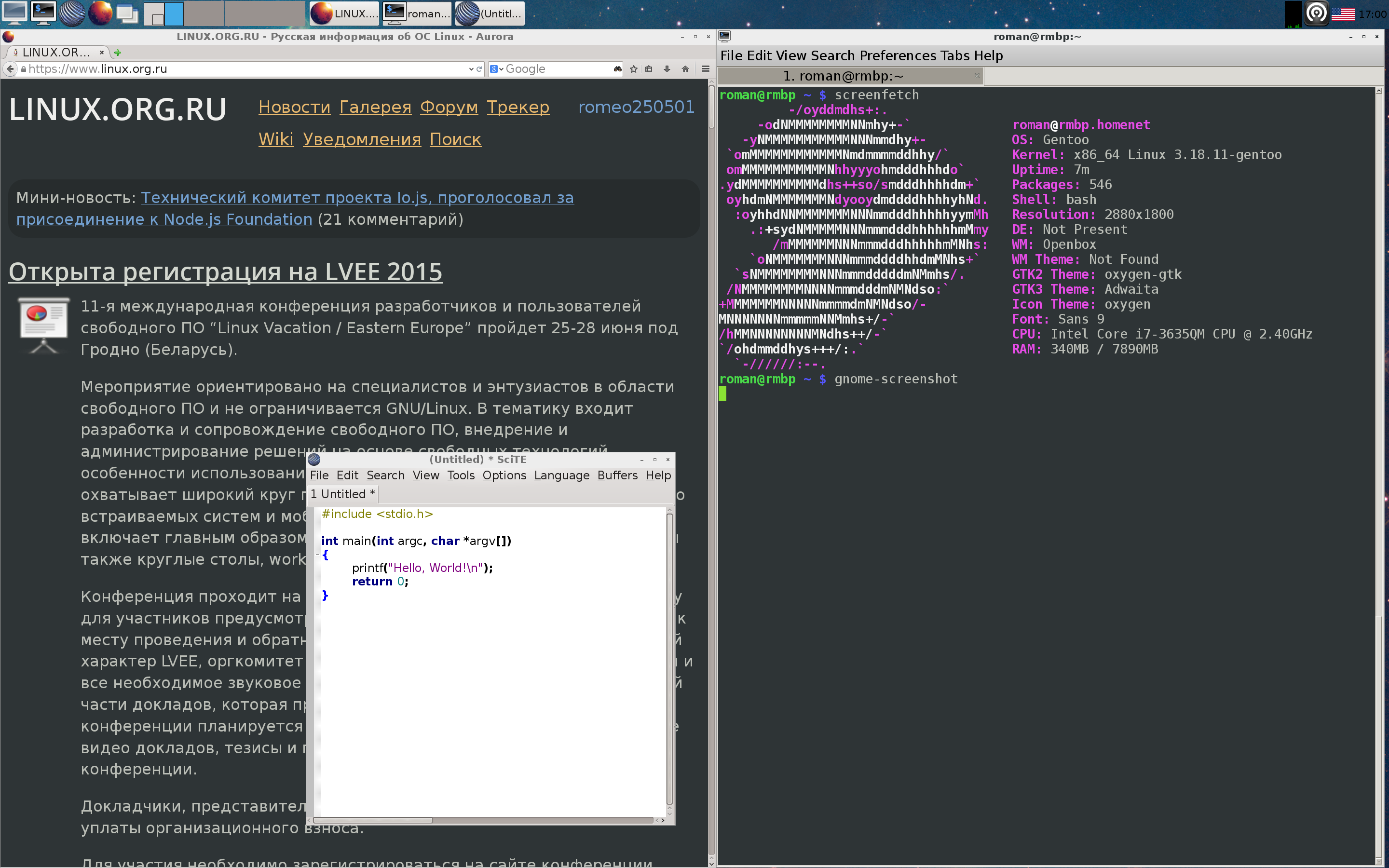Collapse the fold marker beside the opening brace

coord(317,555)
